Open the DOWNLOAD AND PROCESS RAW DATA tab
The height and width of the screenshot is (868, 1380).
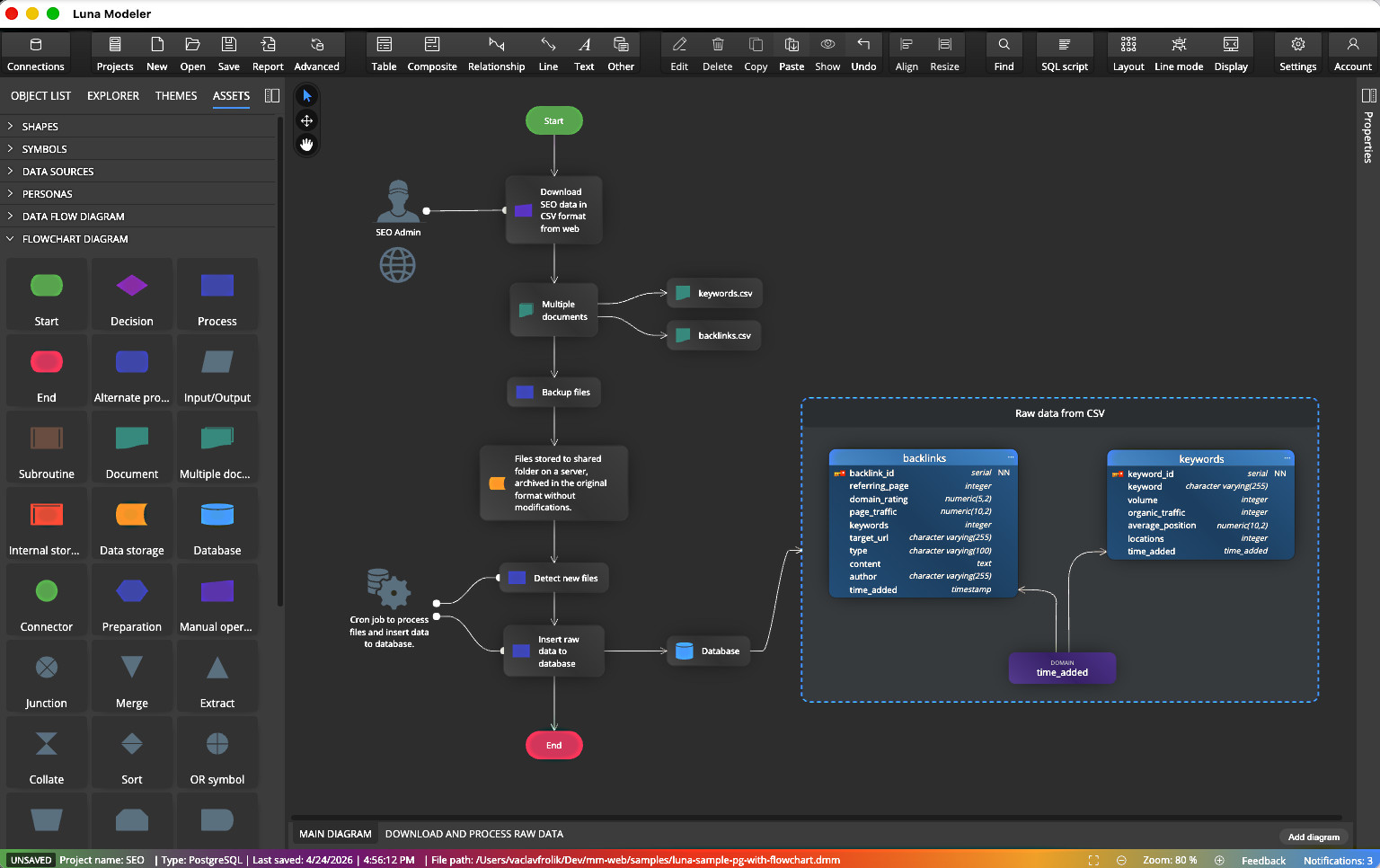pos(474,834)
